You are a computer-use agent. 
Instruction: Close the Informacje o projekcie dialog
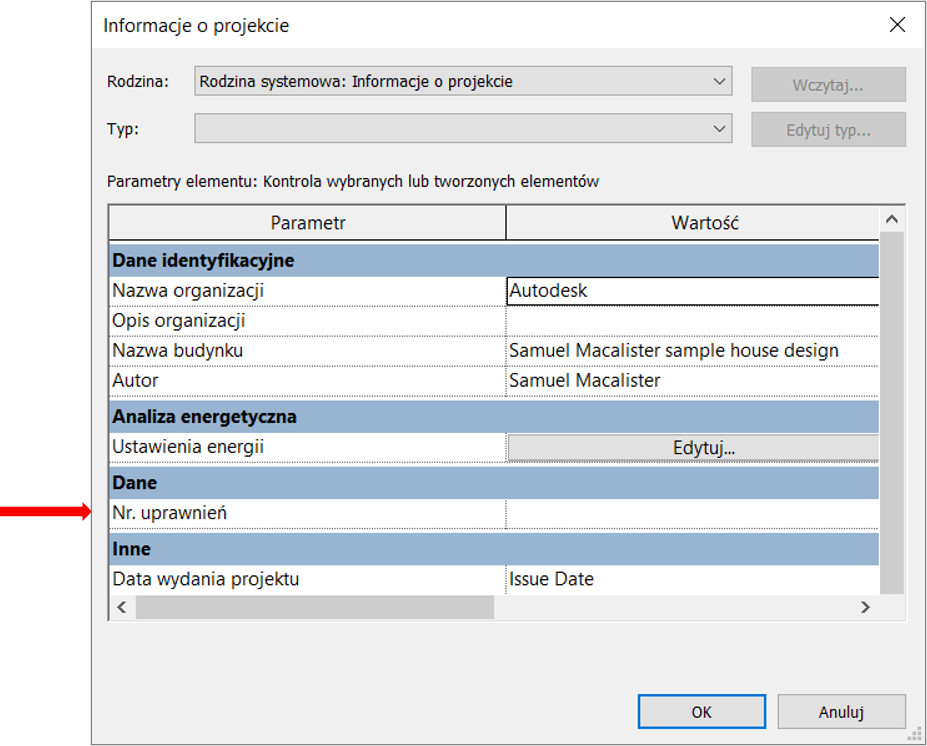(x=897, y=25)
